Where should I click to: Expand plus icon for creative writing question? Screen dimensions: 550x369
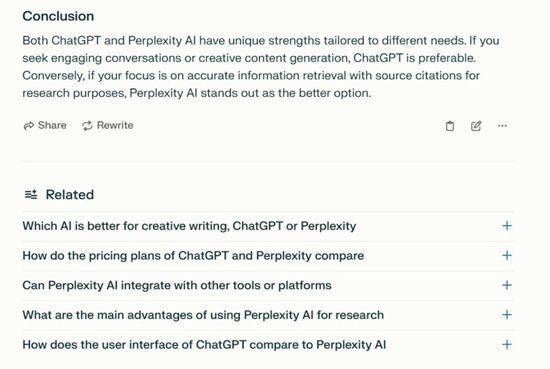(x=507, y=226)
